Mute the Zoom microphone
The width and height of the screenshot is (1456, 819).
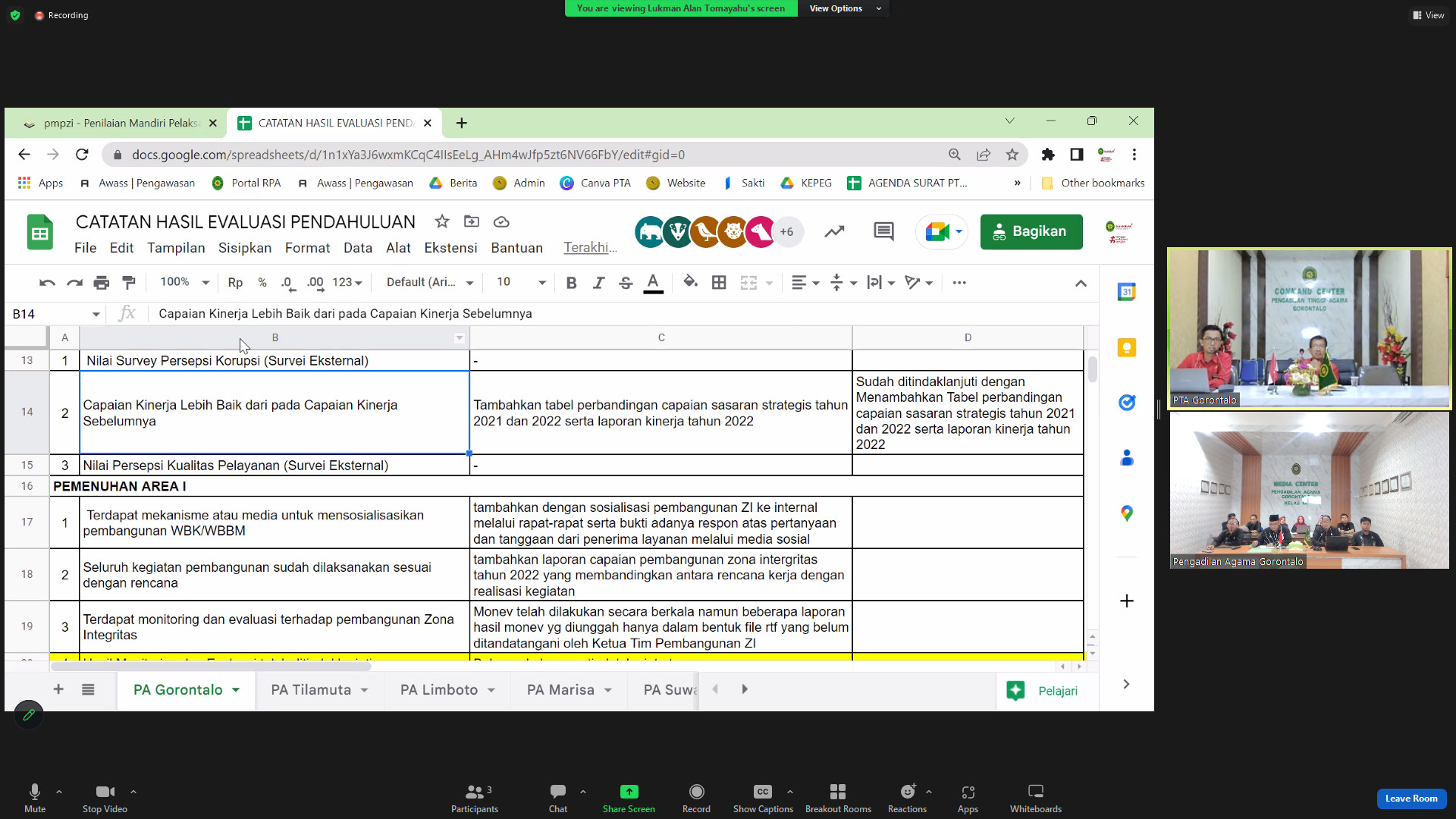[34, 792]
